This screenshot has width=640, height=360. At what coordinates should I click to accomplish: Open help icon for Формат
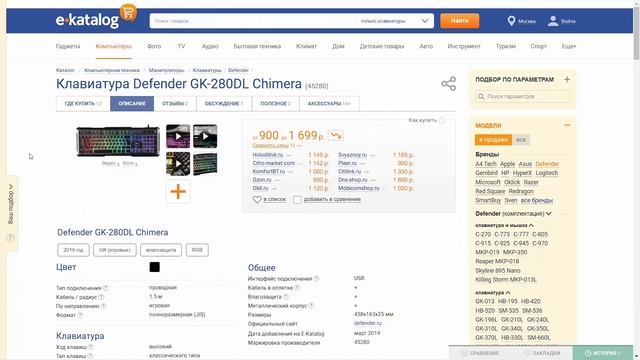[x=80, y=315]
